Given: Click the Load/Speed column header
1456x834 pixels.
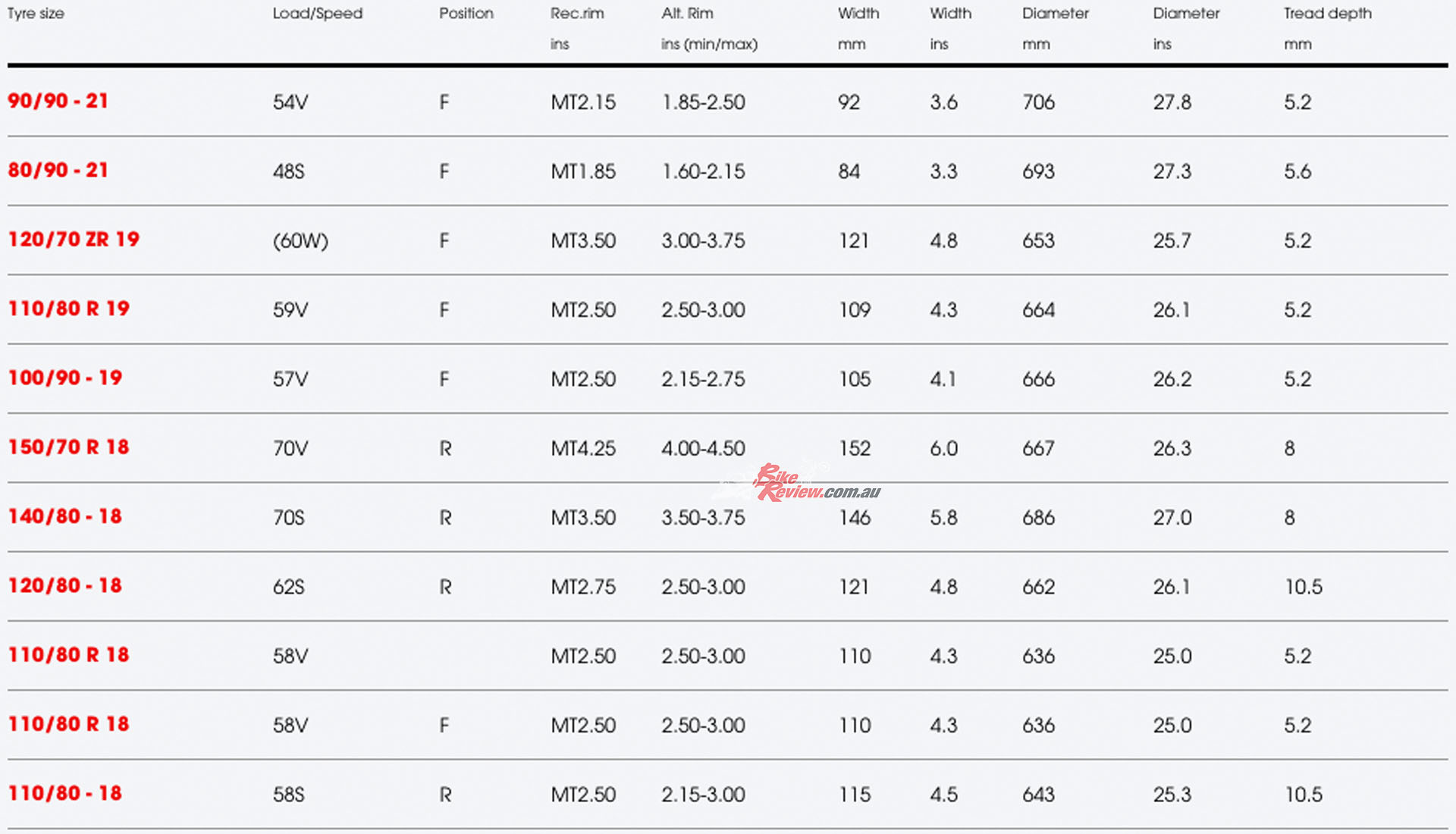Looking at the screenshot, I should click(317, 14).
